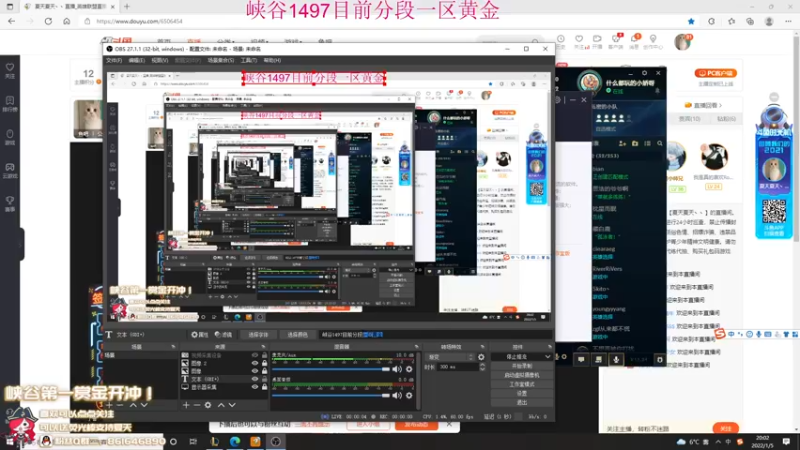Toggle lock on 文本 (GDI+) source
Image resolution: width=800 pixels, height=450 pixels.
pyautogui.click(x=264, y=379)
